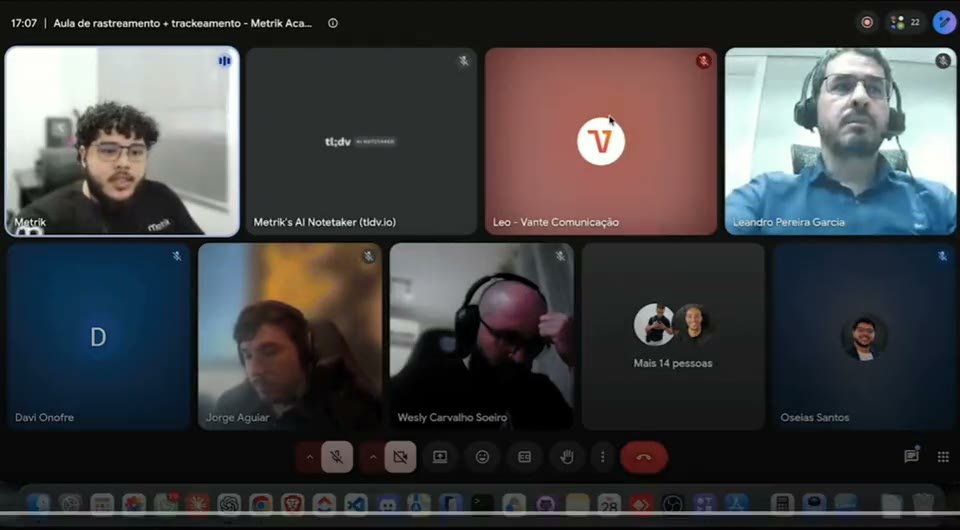Open more options three-dot menu
Image resolution: width=960 pixels, height=530 pixels.
602,457
